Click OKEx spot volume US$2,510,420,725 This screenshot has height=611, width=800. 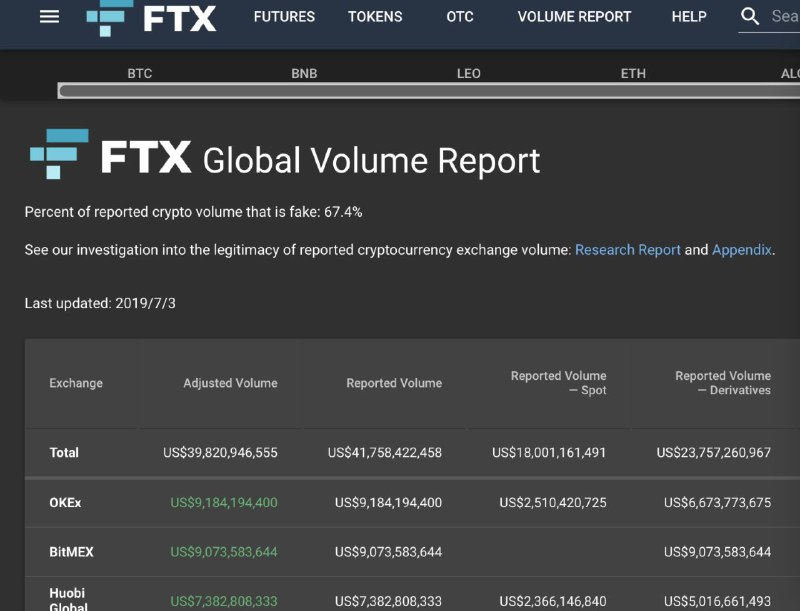coord(553,502)
